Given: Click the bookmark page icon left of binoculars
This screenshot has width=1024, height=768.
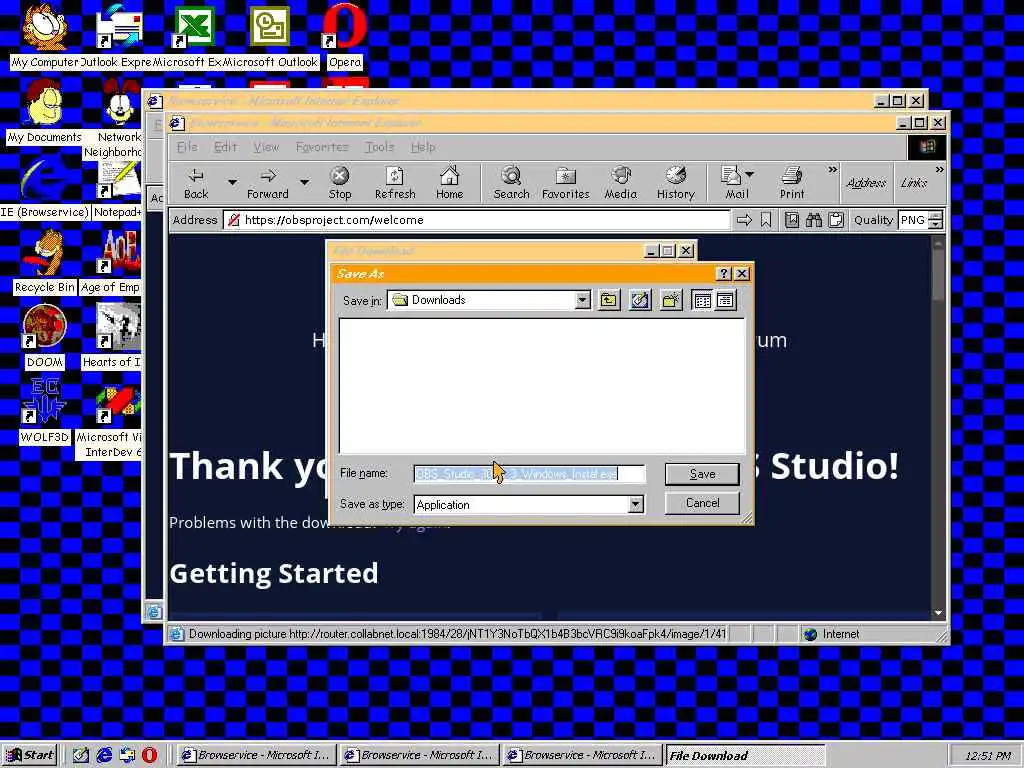Looking at the screenshot, I should tap(792, 220).
